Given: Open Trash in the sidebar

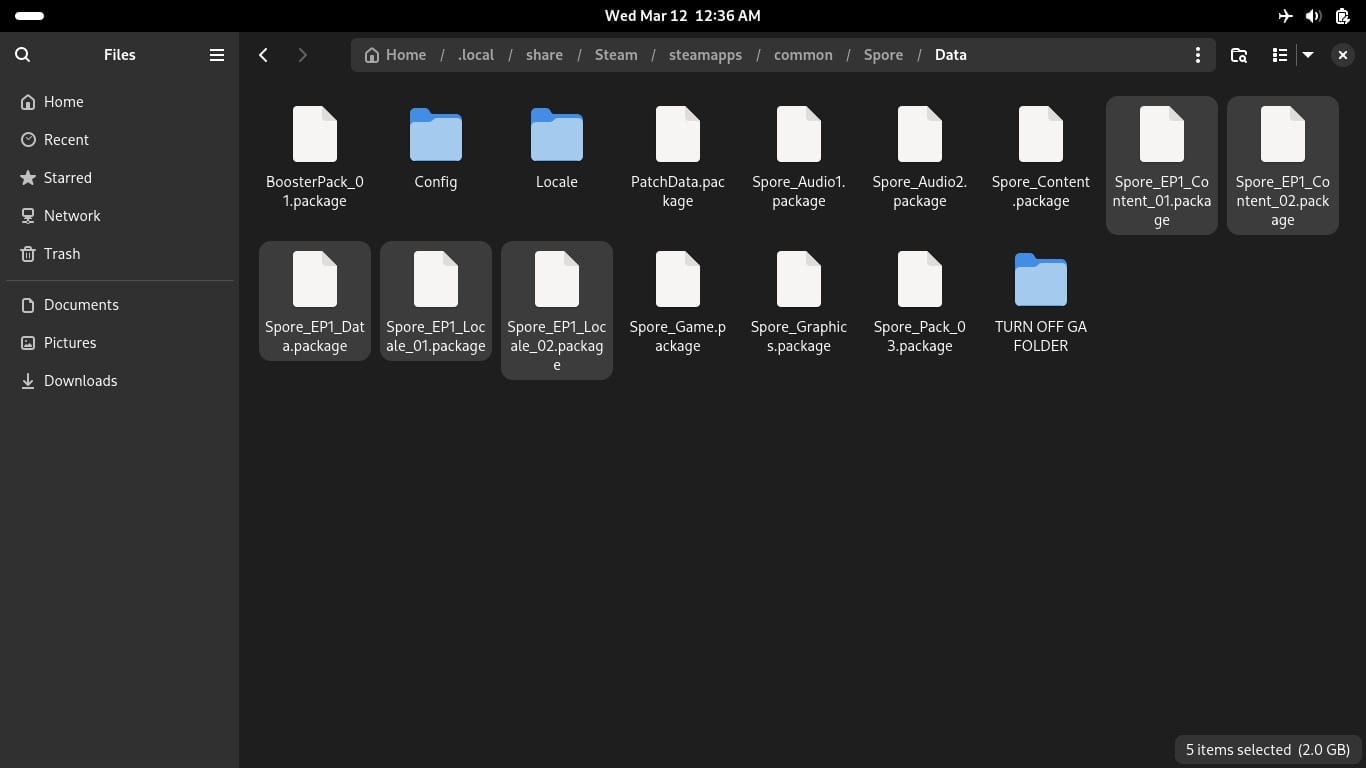Looking at the screenshot, I should tap(119, 254).
